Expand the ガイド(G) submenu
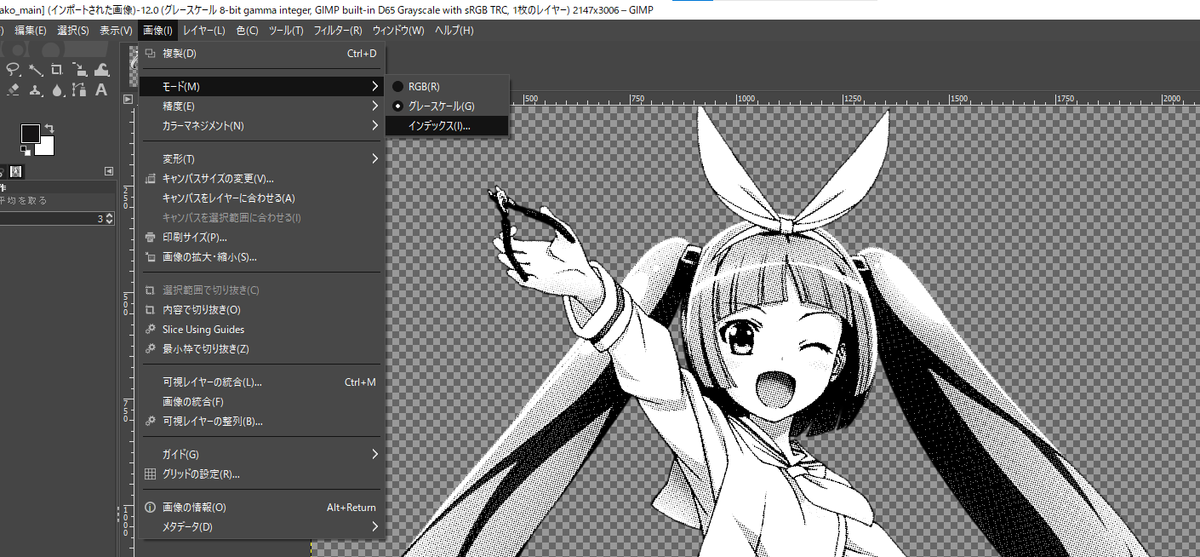 [x=260, y=454]
